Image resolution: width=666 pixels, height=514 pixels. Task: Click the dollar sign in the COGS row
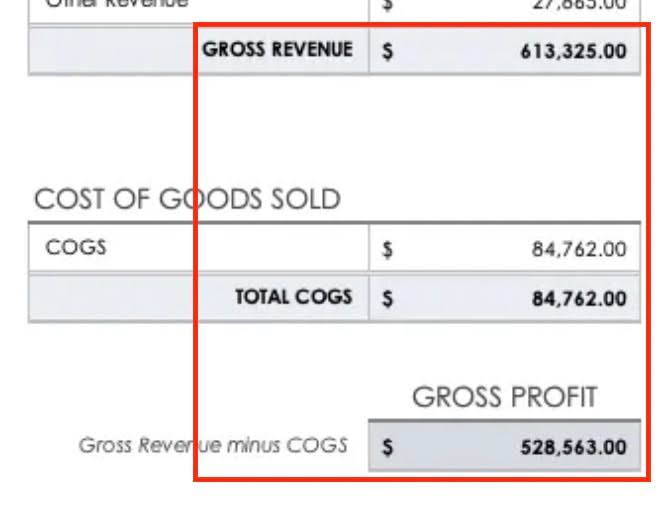[x=388, y=250]
